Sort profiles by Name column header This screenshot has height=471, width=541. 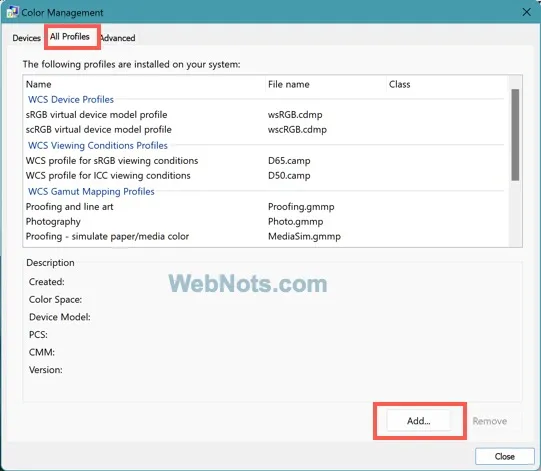click(x=145, y=84)
